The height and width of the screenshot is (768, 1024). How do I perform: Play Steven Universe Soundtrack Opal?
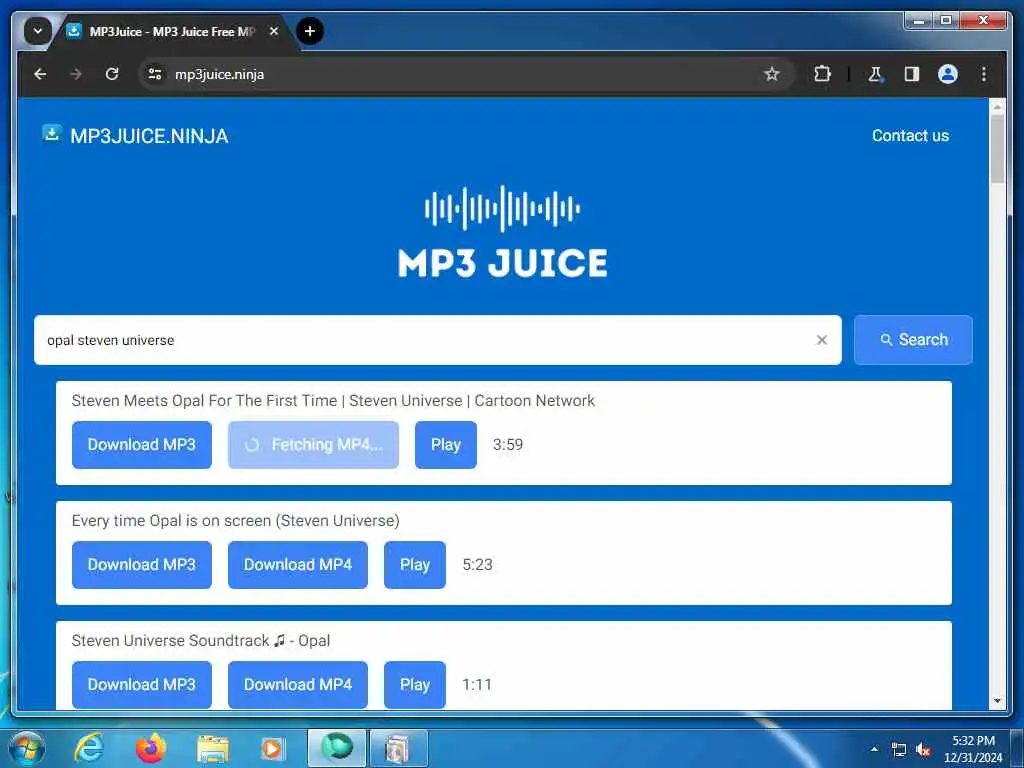click(x=415, y=684)
